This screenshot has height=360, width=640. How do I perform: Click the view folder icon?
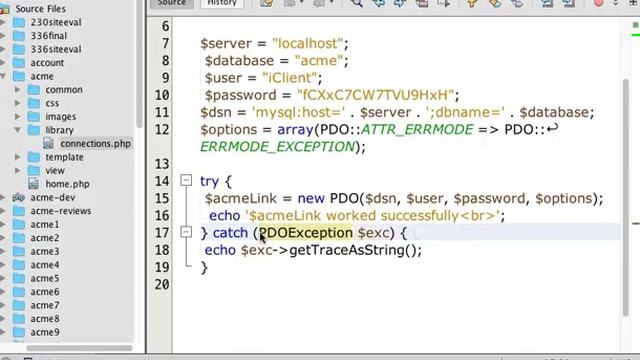click(x=33, y=170)
